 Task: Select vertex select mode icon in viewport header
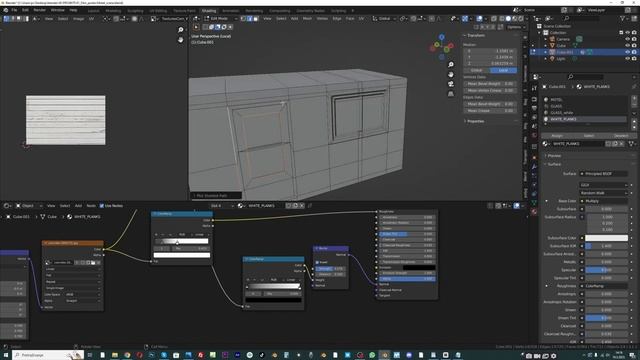click(x=244, y=18)
